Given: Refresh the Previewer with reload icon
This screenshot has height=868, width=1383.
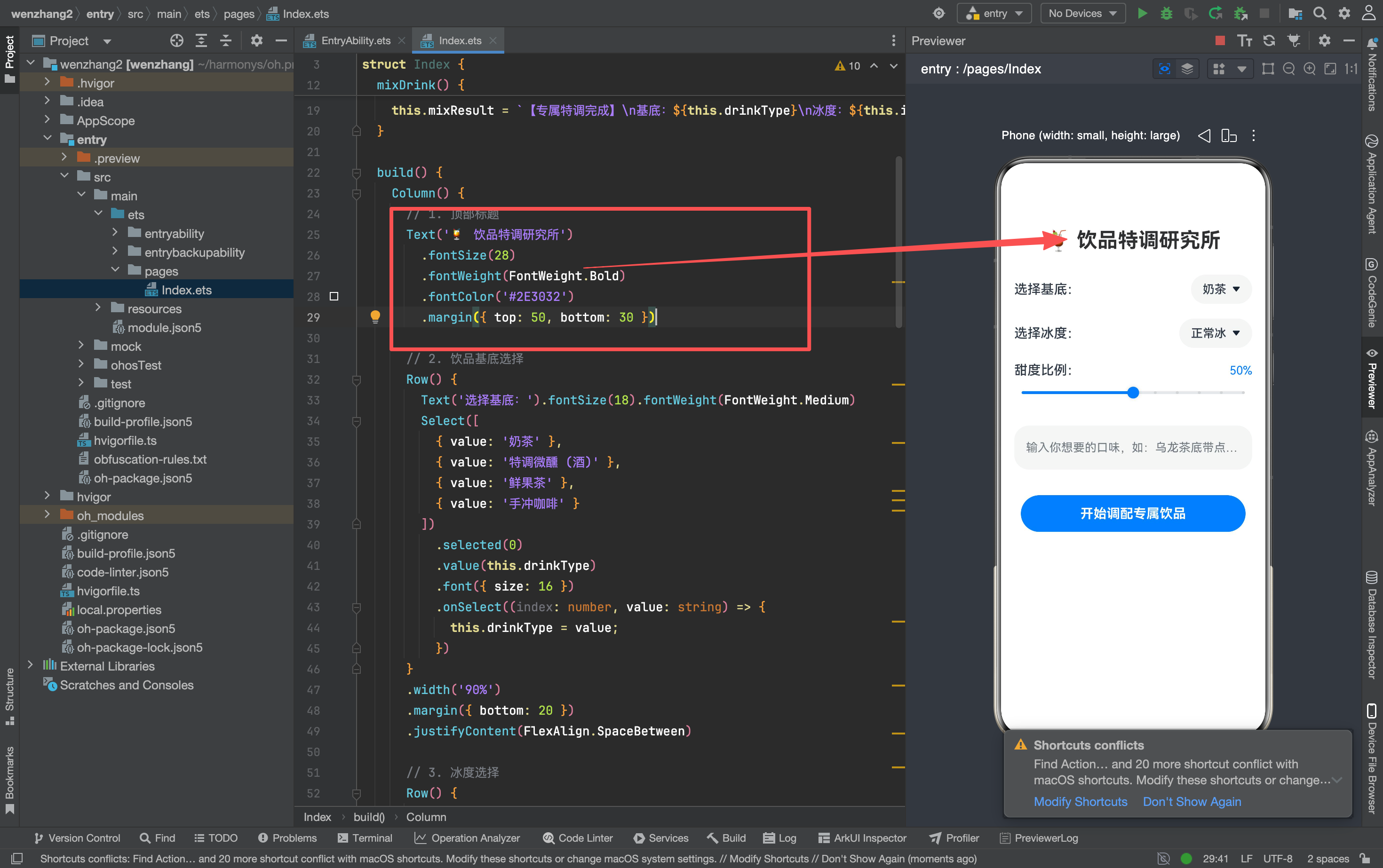Looking at the screenshot, I should [x=1269, y=41].
